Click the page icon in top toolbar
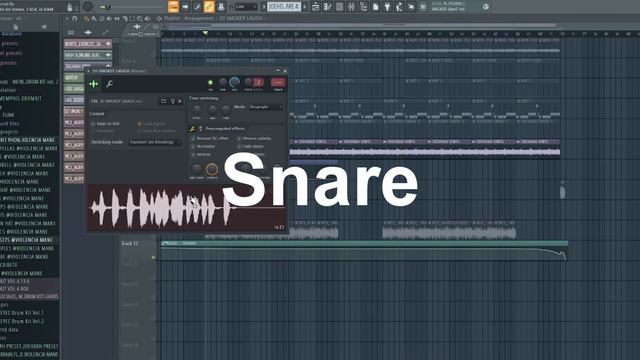The image size is (640, 360). tap(376, 7)
